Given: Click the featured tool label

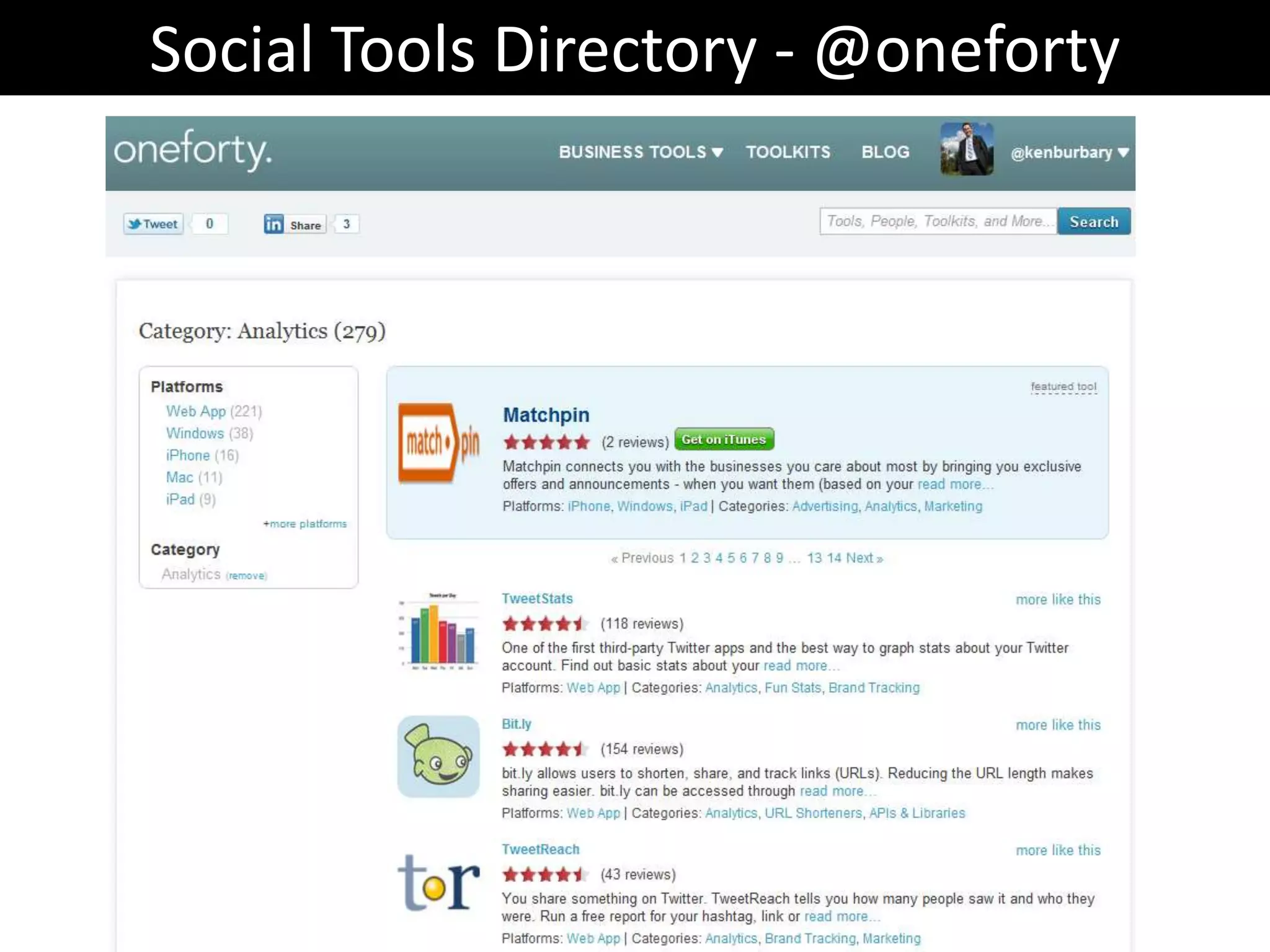Looking at the screenshot, I should tap(1064, 387).
